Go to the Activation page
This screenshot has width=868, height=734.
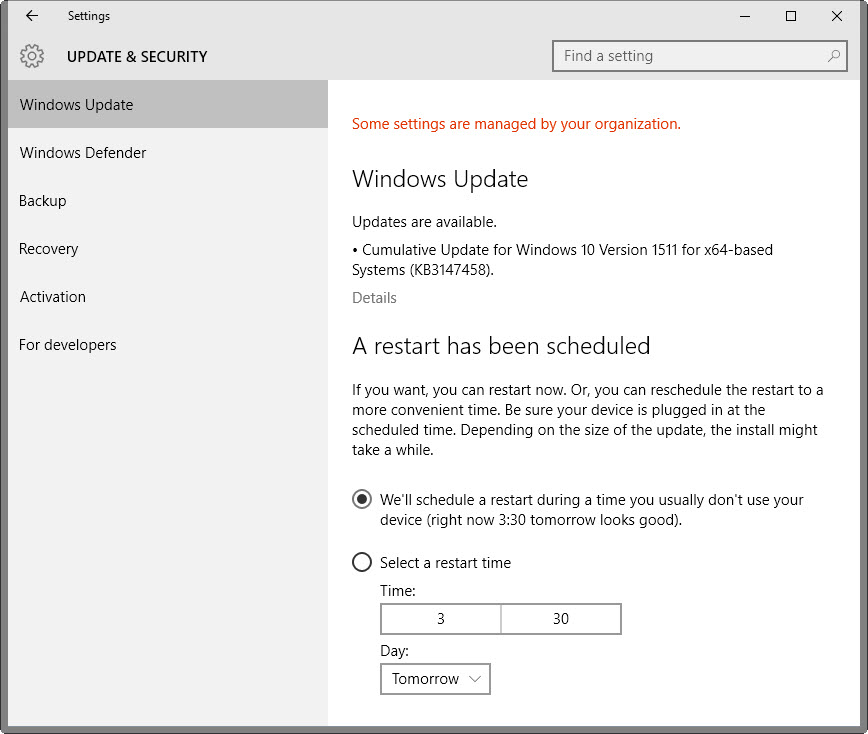pyautogui.click(x=168, y=297)
